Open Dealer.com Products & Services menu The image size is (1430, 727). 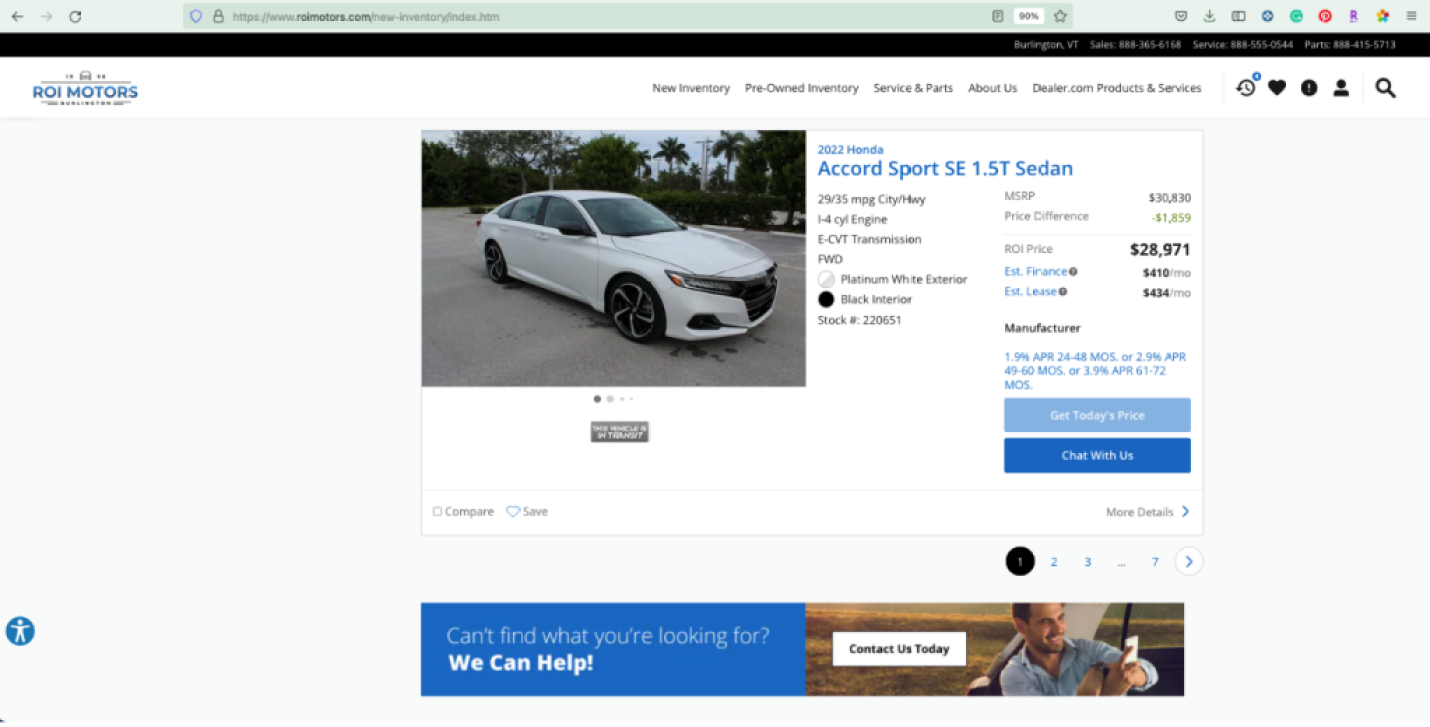[x=1117, y=88]
